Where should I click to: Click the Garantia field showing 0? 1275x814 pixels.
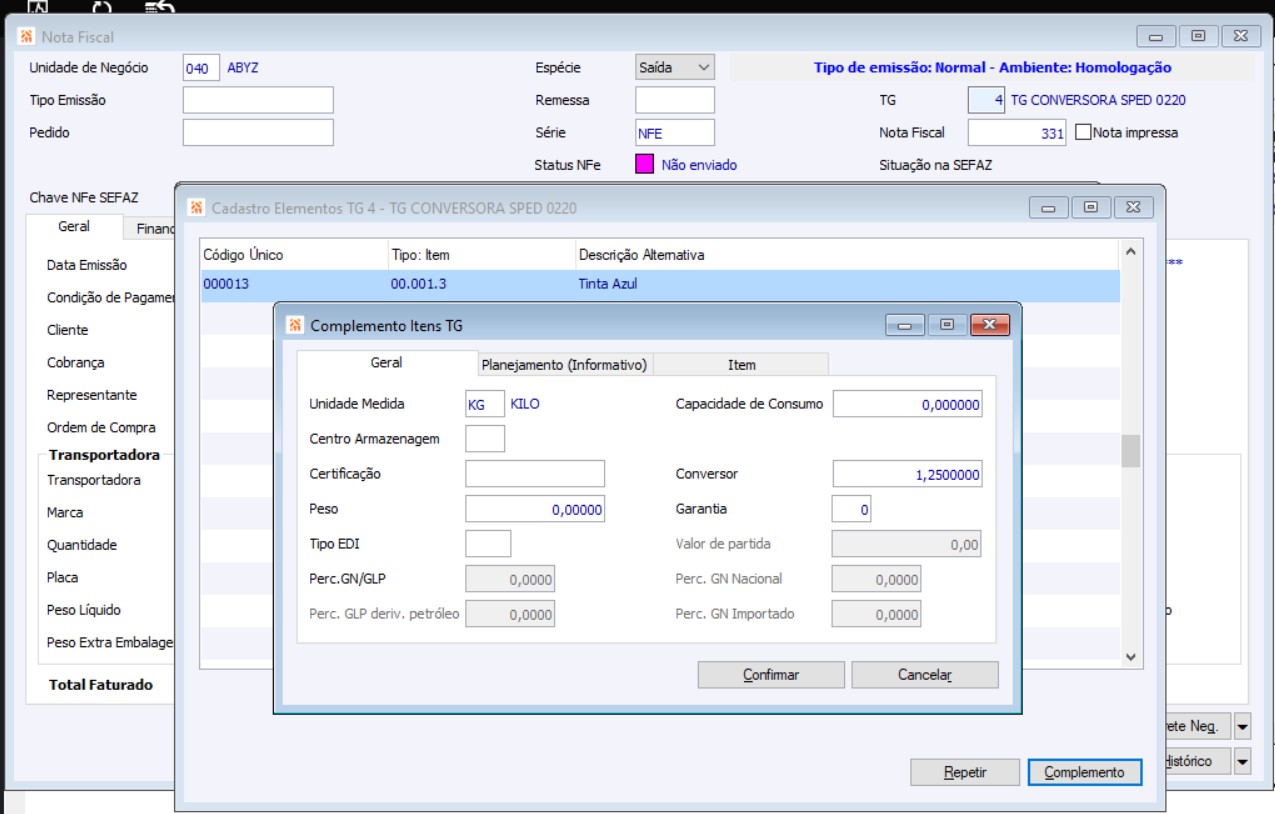(852, 509)
